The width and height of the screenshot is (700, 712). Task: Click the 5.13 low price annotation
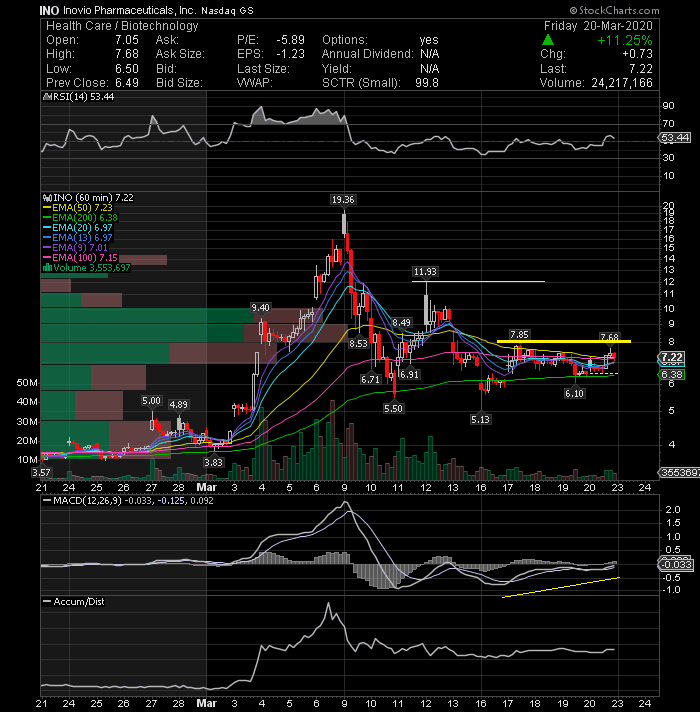point(480,420)
